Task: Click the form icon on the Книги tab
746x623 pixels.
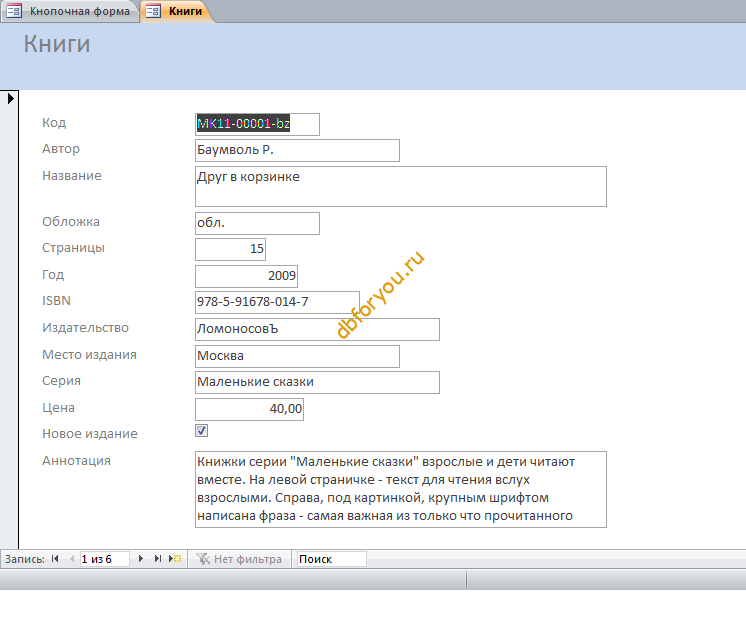Action: (153, 10)
